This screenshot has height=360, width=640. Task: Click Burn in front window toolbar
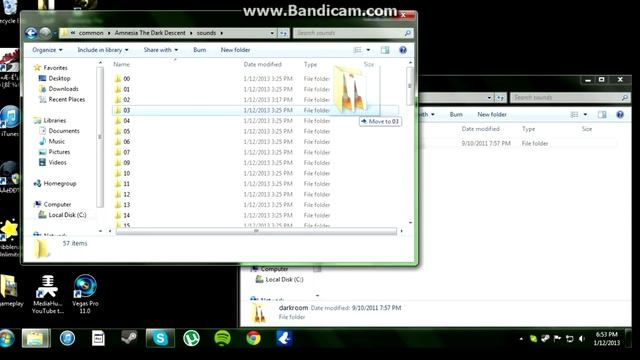coord(200,50)
